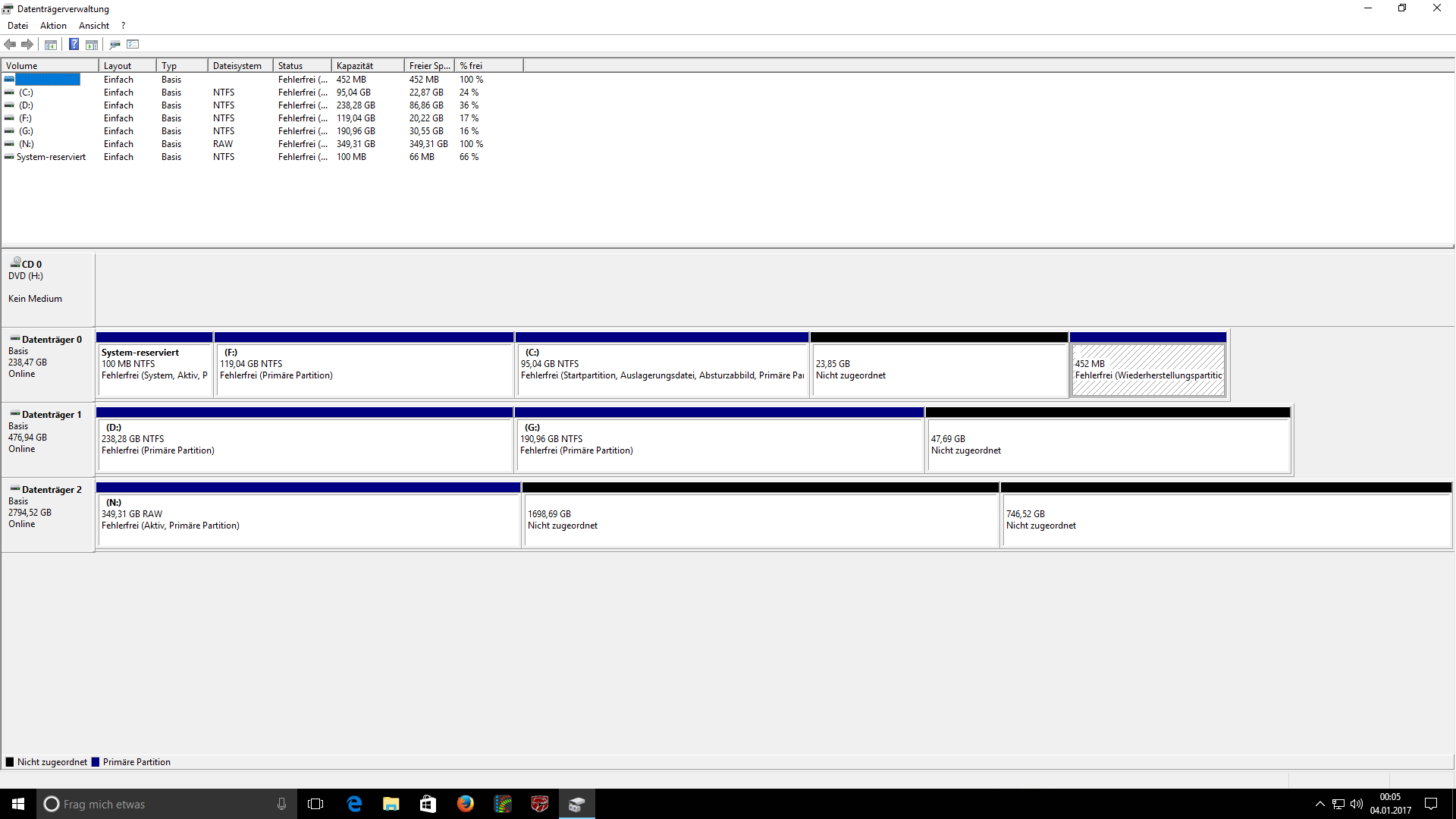Click the Back arrow toolbar icon
The height and width of the screenshot is (819, 1456).
click(x=10, y=44)
